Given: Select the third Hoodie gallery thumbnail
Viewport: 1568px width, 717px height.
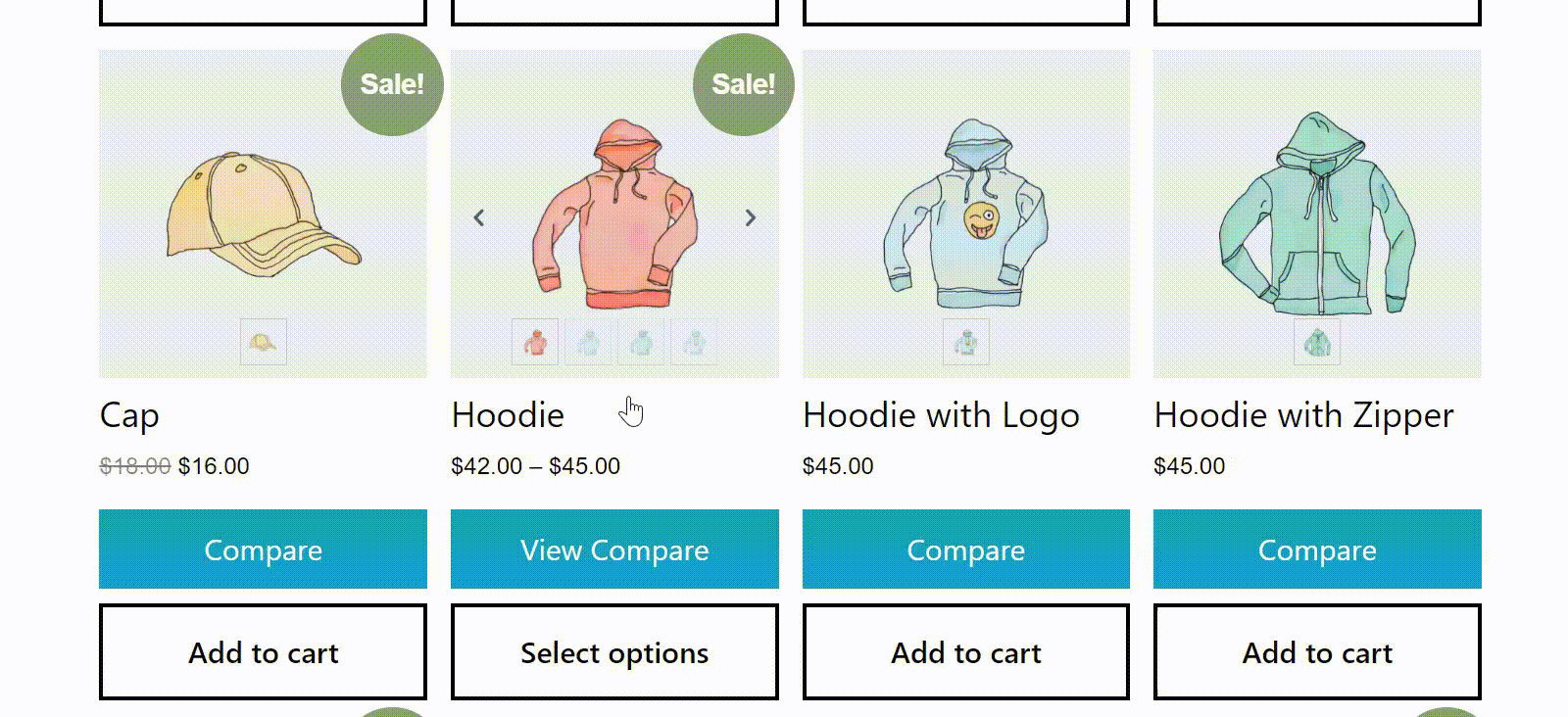Looking at the screenshot, I should [x=641, y=342].
